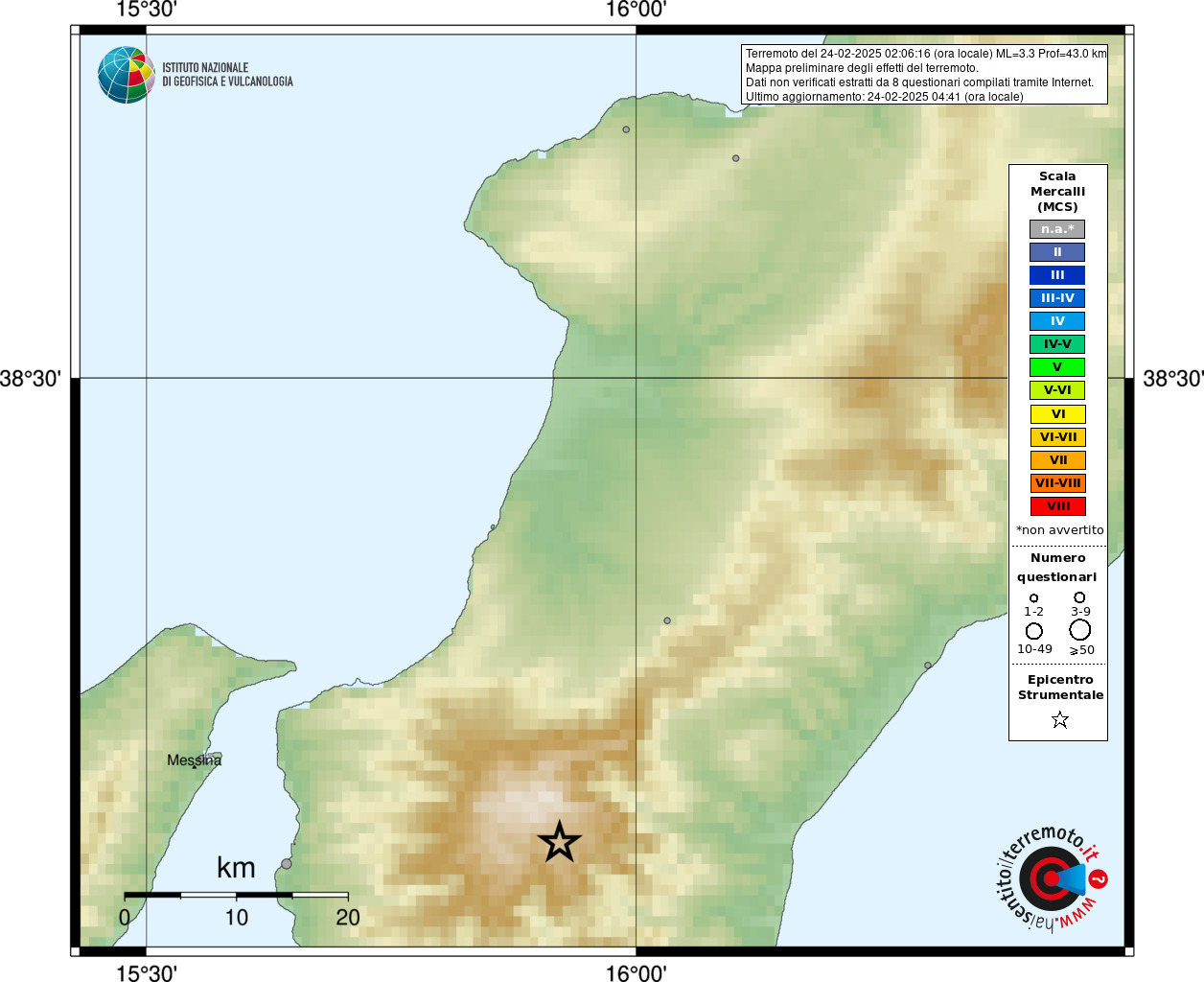Image resolution: width=1204 pixels, height=982 pixels.
Task: Click the 10 mark on the scale bar
Action: click(236, 918)
